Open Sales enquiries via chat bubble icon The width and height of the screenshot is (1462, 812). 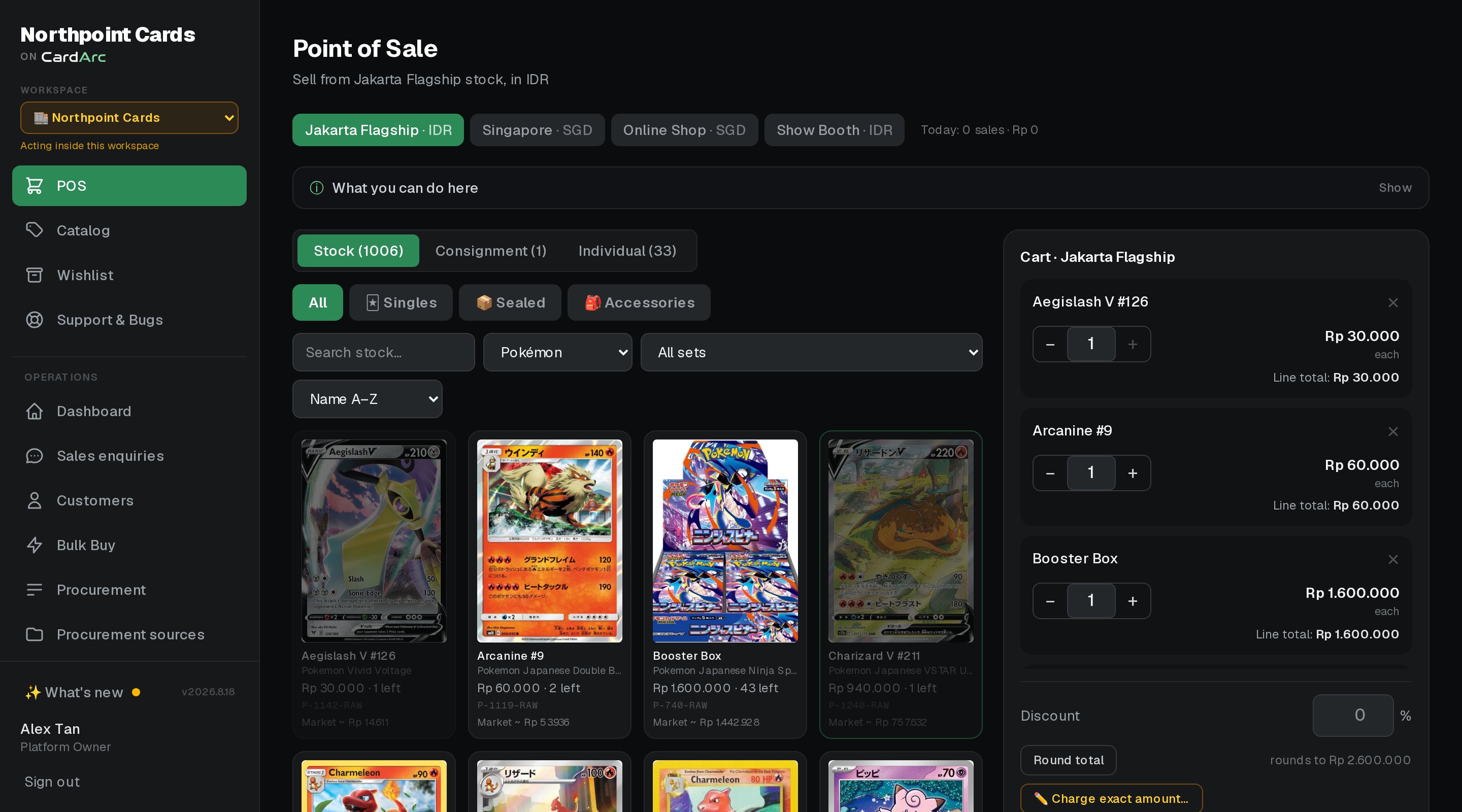[35, 456]
